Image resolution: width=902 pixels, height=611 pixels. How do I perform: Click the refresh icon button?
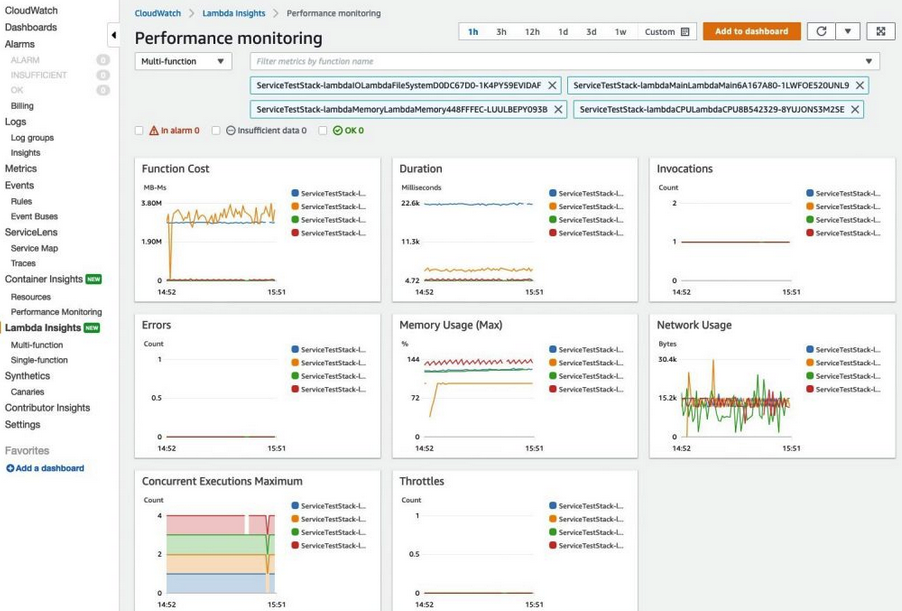click(821, 31)
